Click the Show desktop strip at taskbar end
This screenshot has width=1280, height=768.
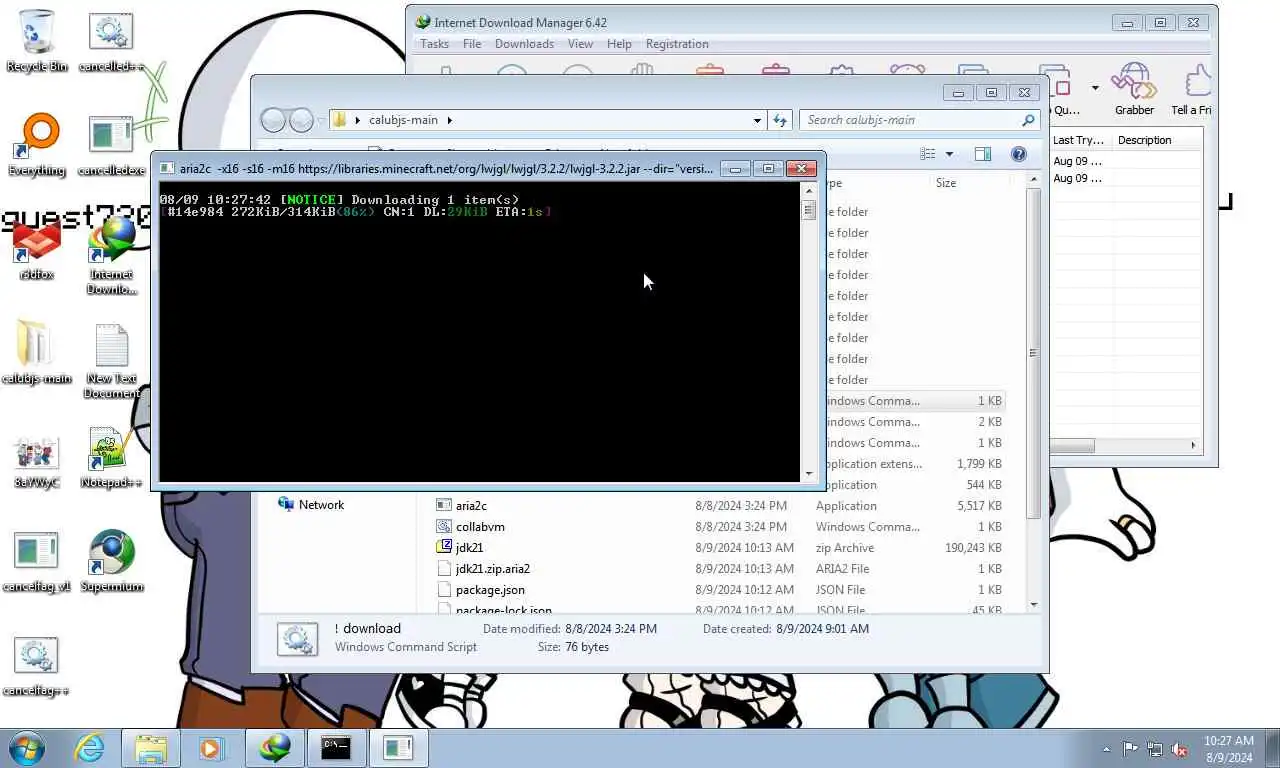click(1272, 749)
